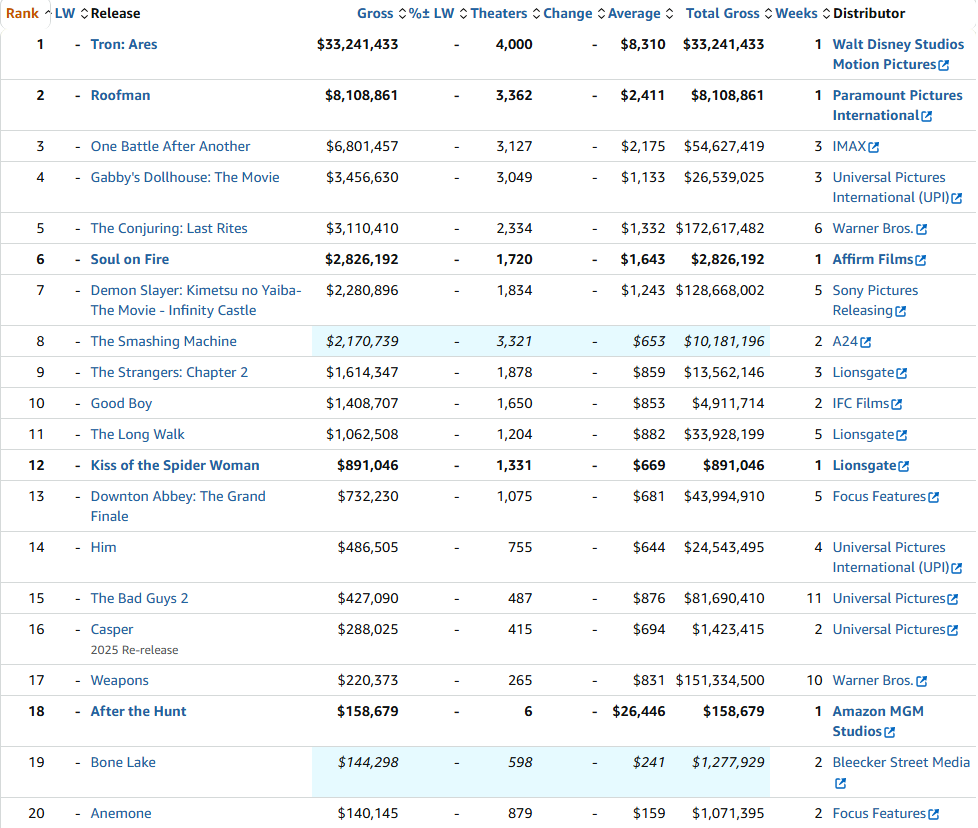This screenshot has height=828, width=978.
Task: Click highlighted gross cell for The Smashing Machine
Action: click(362, 342)
